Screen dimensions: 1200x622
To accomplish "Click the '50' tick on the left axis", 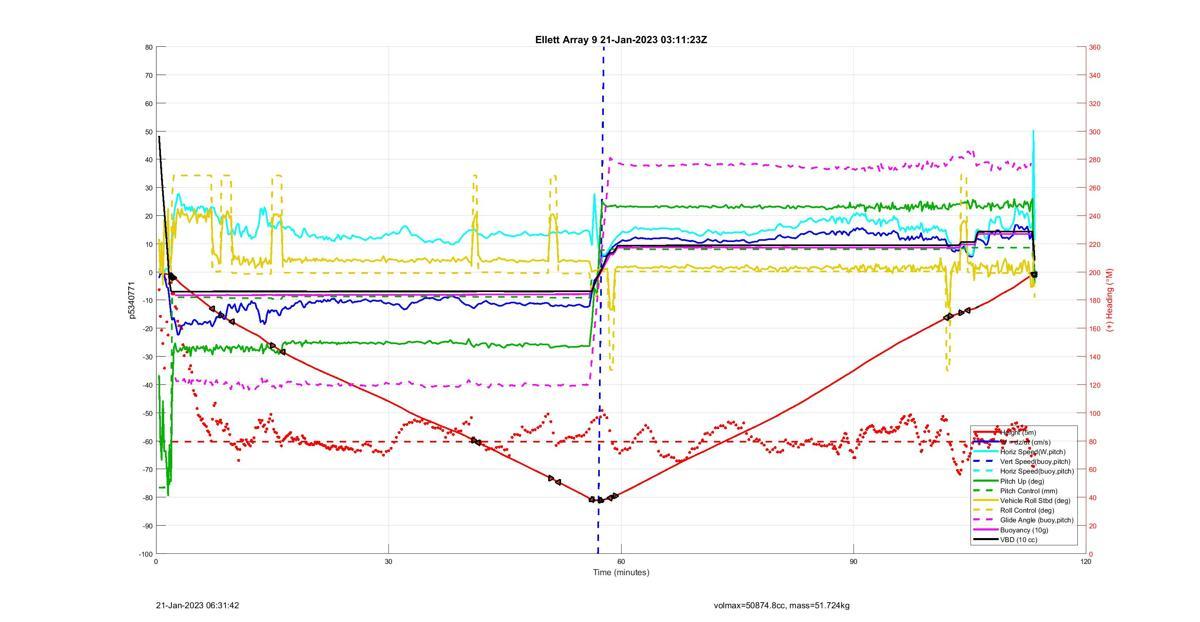I will pyautogui.click(x=148, y=132).
